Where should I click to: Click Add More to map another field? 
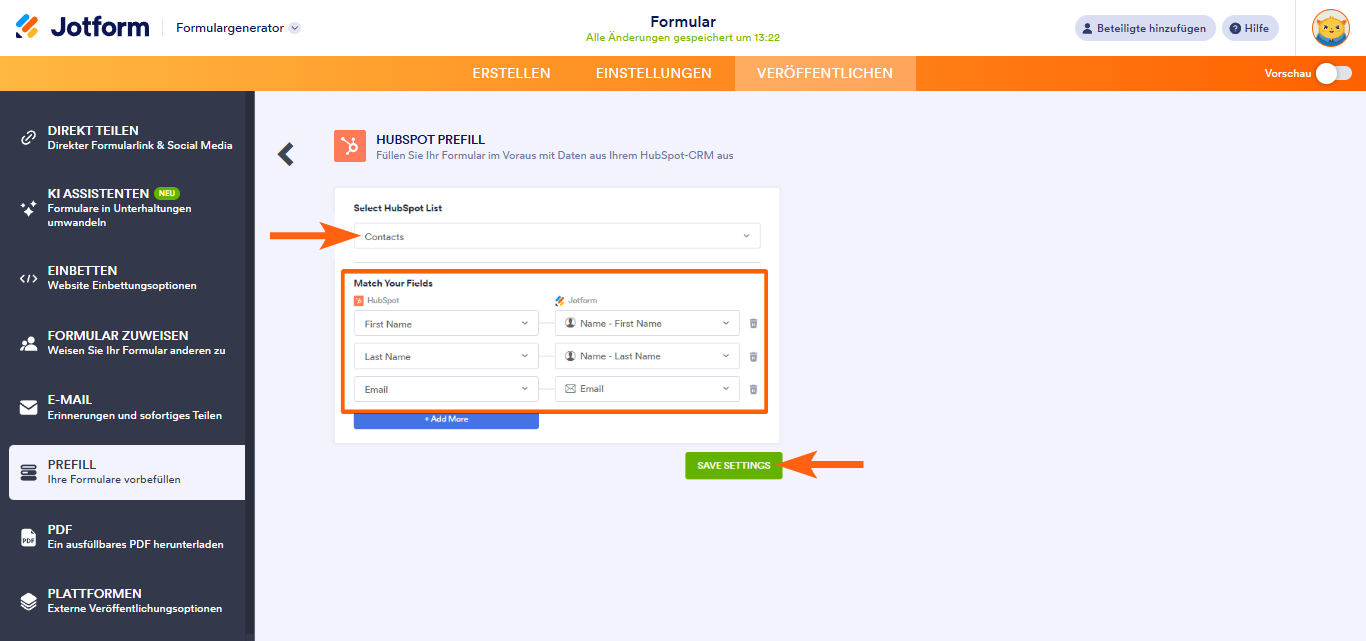coord(445,419)
